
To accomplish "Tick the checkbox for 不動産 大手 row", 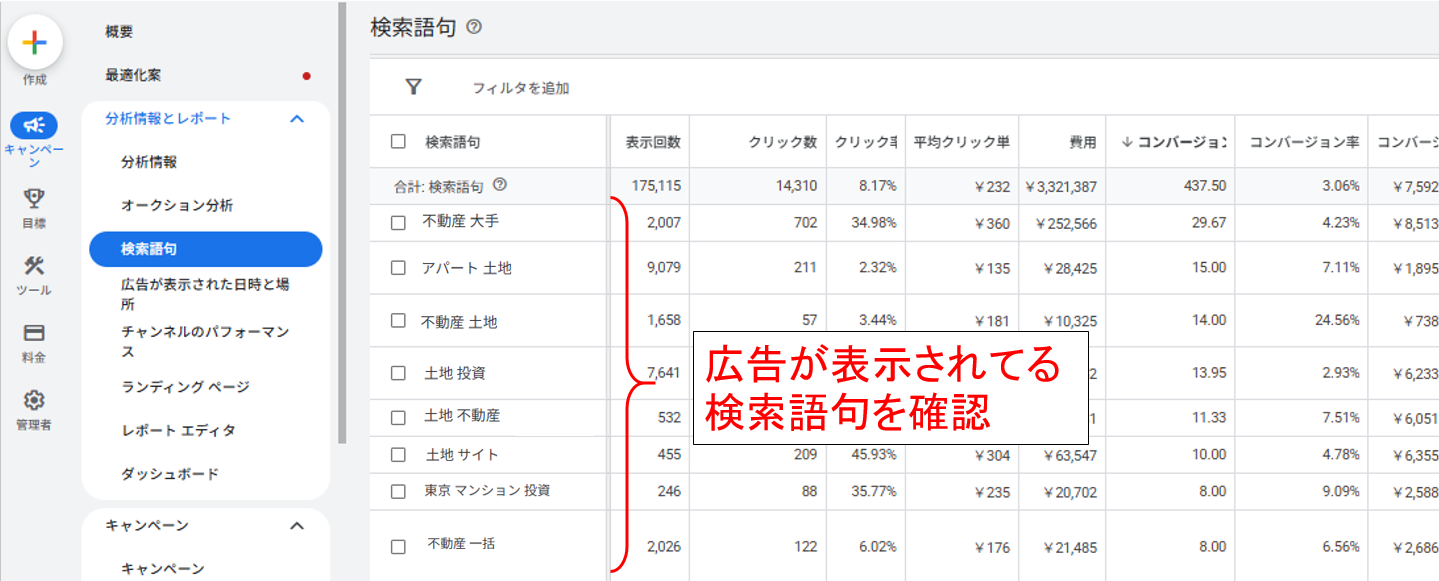I will tap(398, 223).
